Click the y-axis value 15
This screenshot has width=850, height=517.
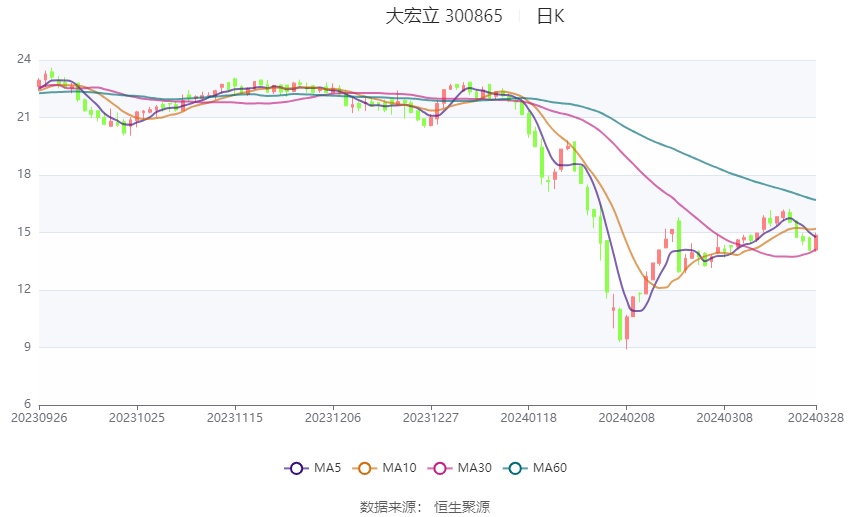[24, 232]
